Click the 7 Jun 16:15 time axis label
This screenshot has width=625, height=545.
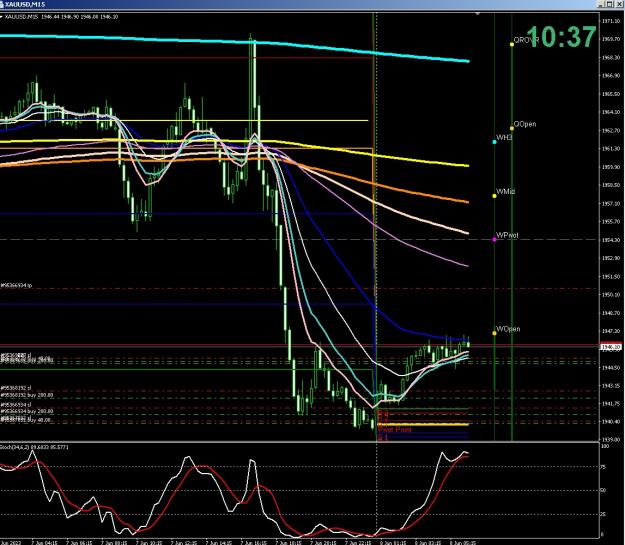pyautogui.click(x=254, y=543)
